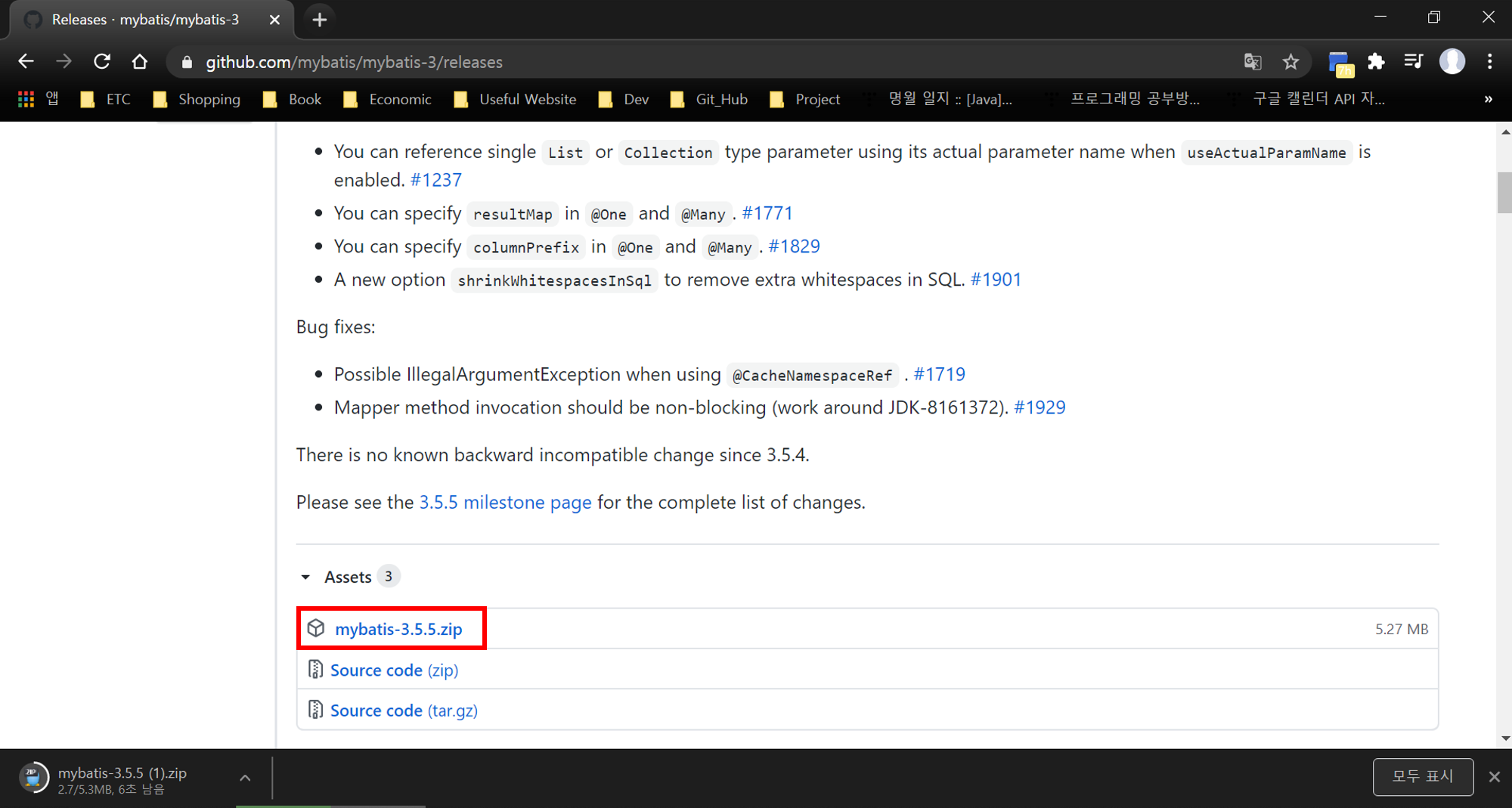Open issue link #1771
Image resolution: width=1512 pixels, height=808 pixels.
pyautogui.click(x=767, y=213)
